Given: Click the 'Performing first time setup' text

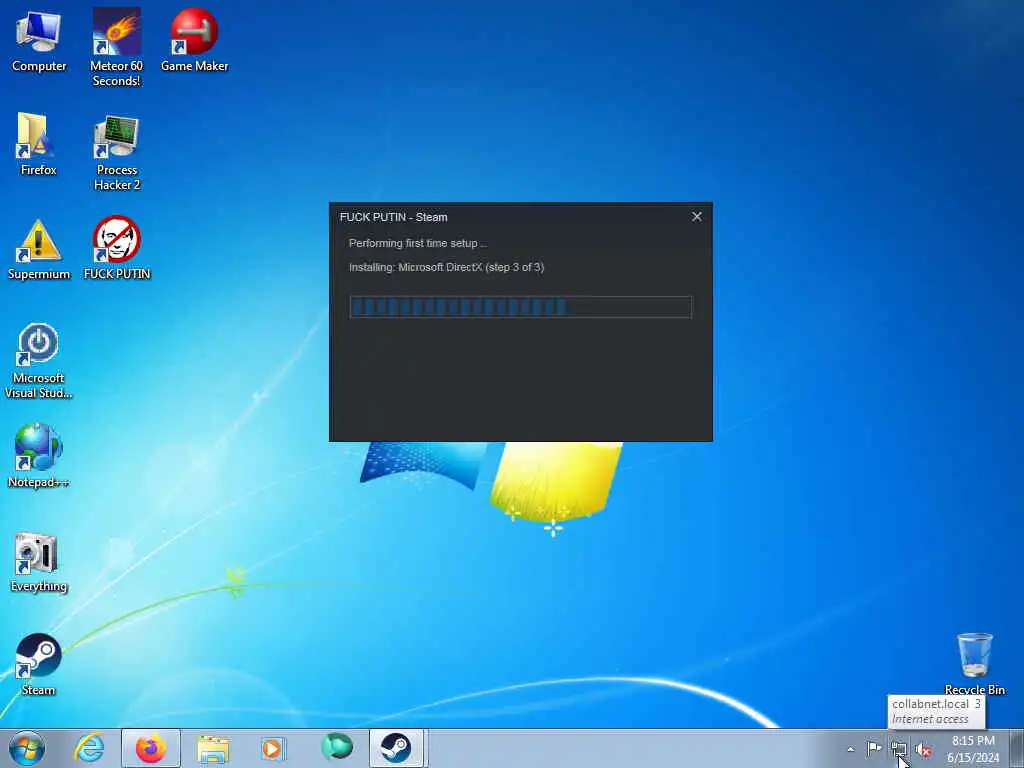Looking at the screenshot, I should tap(418, 244).
